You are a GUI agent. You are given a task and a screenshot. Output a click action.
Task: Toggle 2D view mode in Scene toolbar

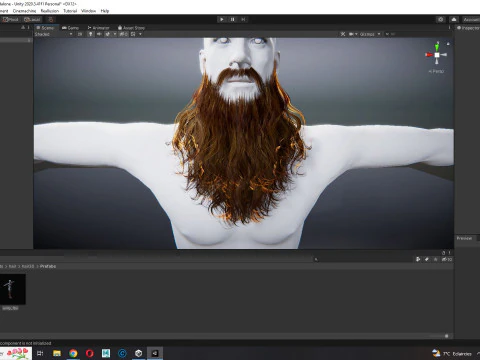(80, 34)
